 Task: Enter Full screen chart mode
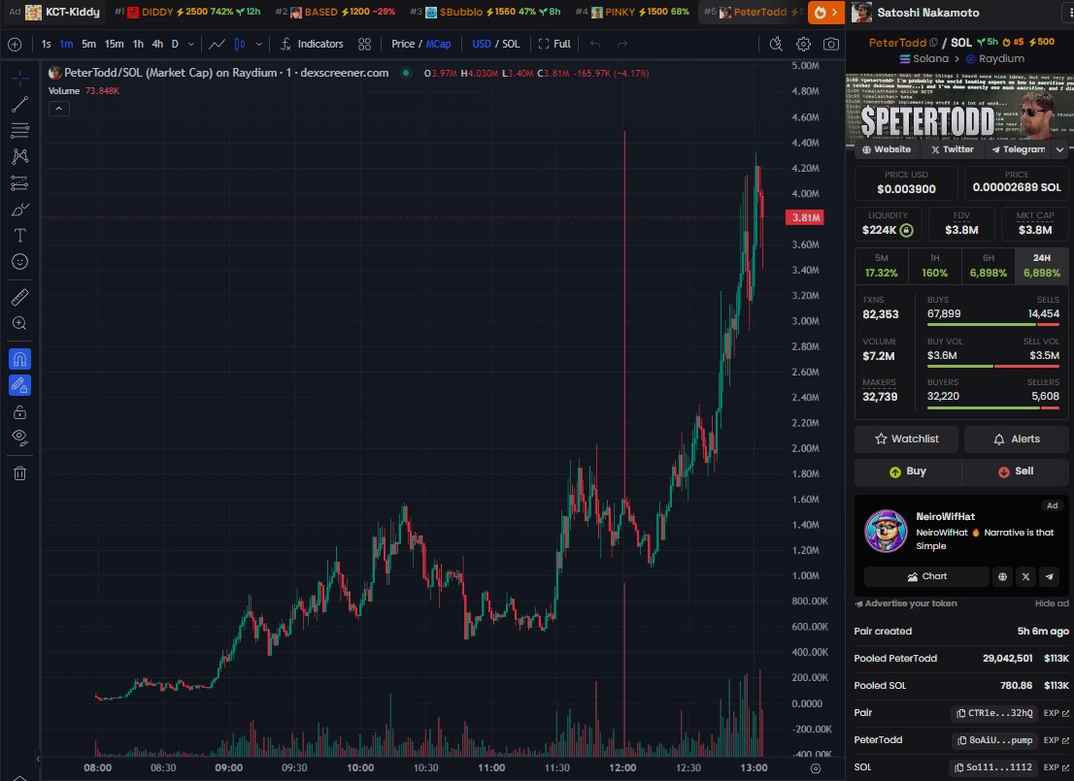[555, 45]
